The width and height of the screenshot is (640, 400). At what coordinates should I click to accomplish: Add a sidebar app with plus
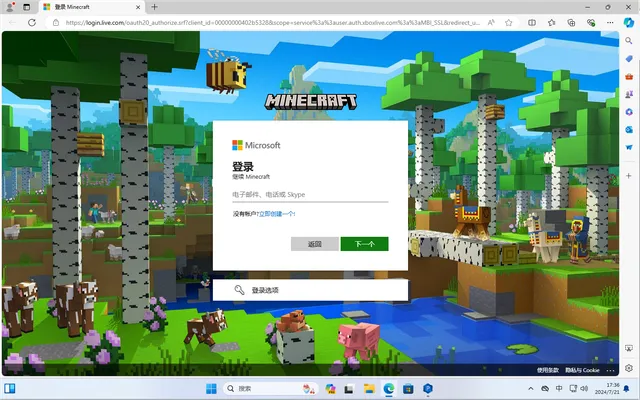[629, 176]
